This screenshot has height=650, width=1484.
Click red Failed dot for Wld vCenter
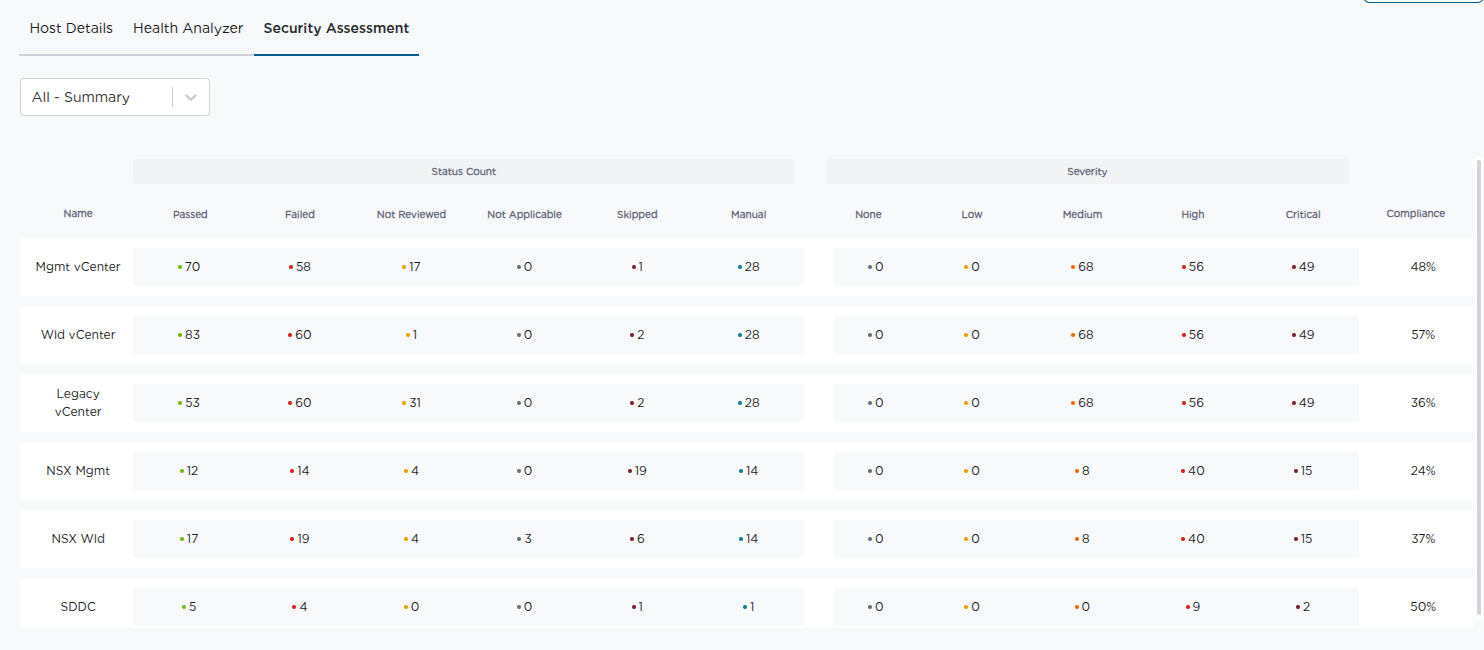click(x=290, y=335)
